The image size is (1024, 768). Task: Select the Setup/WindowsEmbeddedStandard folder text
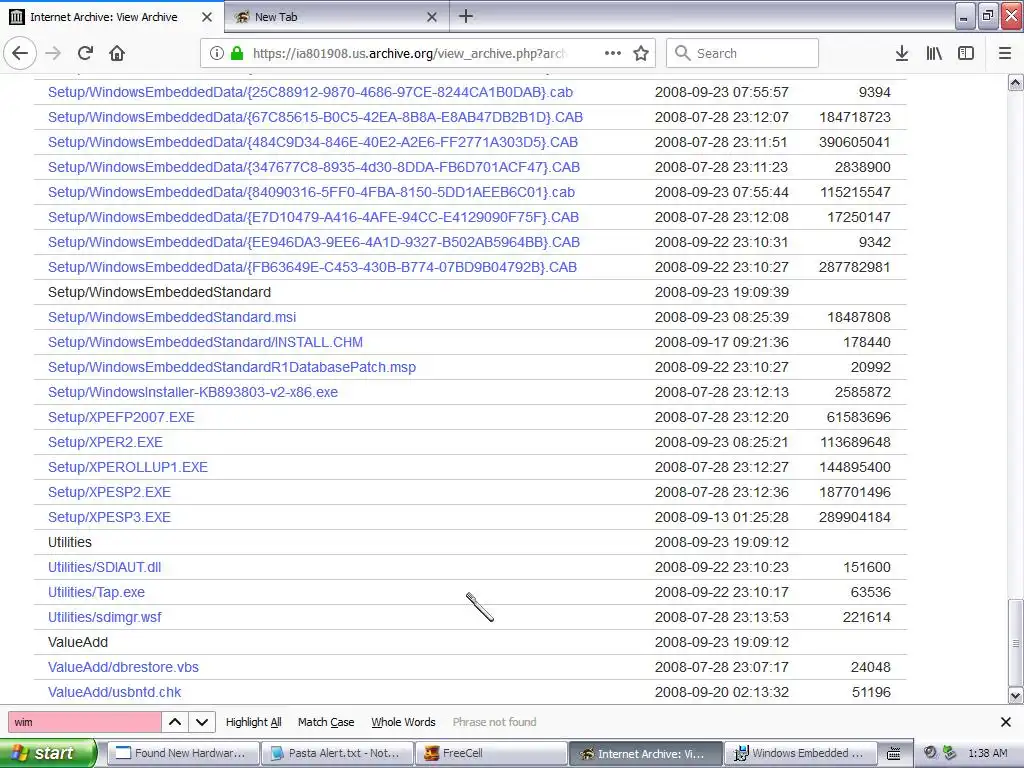pyautogui.click(x=159, y=292)
